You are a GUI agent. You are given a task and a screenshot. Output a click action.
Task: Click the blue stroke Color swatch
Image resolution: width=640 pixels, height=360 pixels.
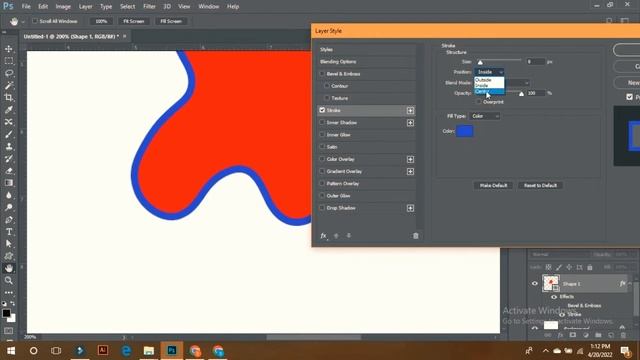click(x=464, y=131)
